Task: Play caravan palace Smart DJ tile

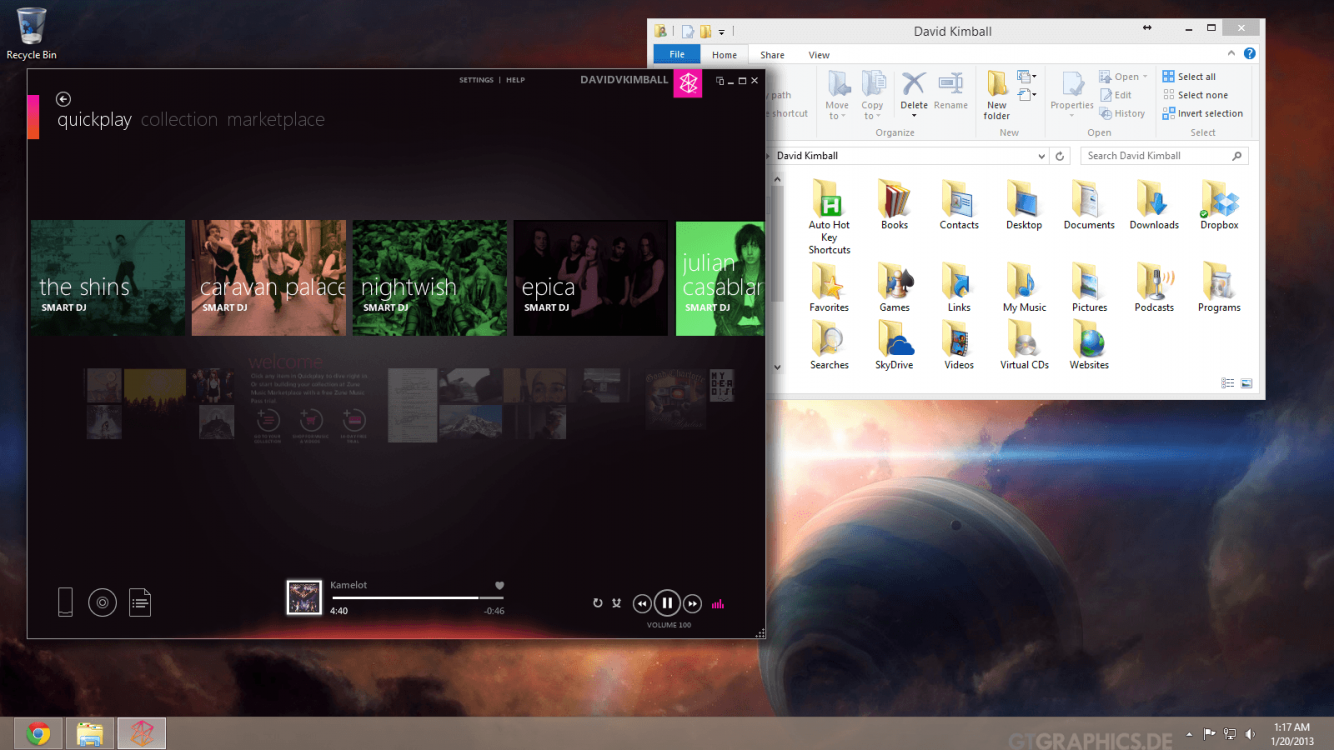Action: [269, 278]
